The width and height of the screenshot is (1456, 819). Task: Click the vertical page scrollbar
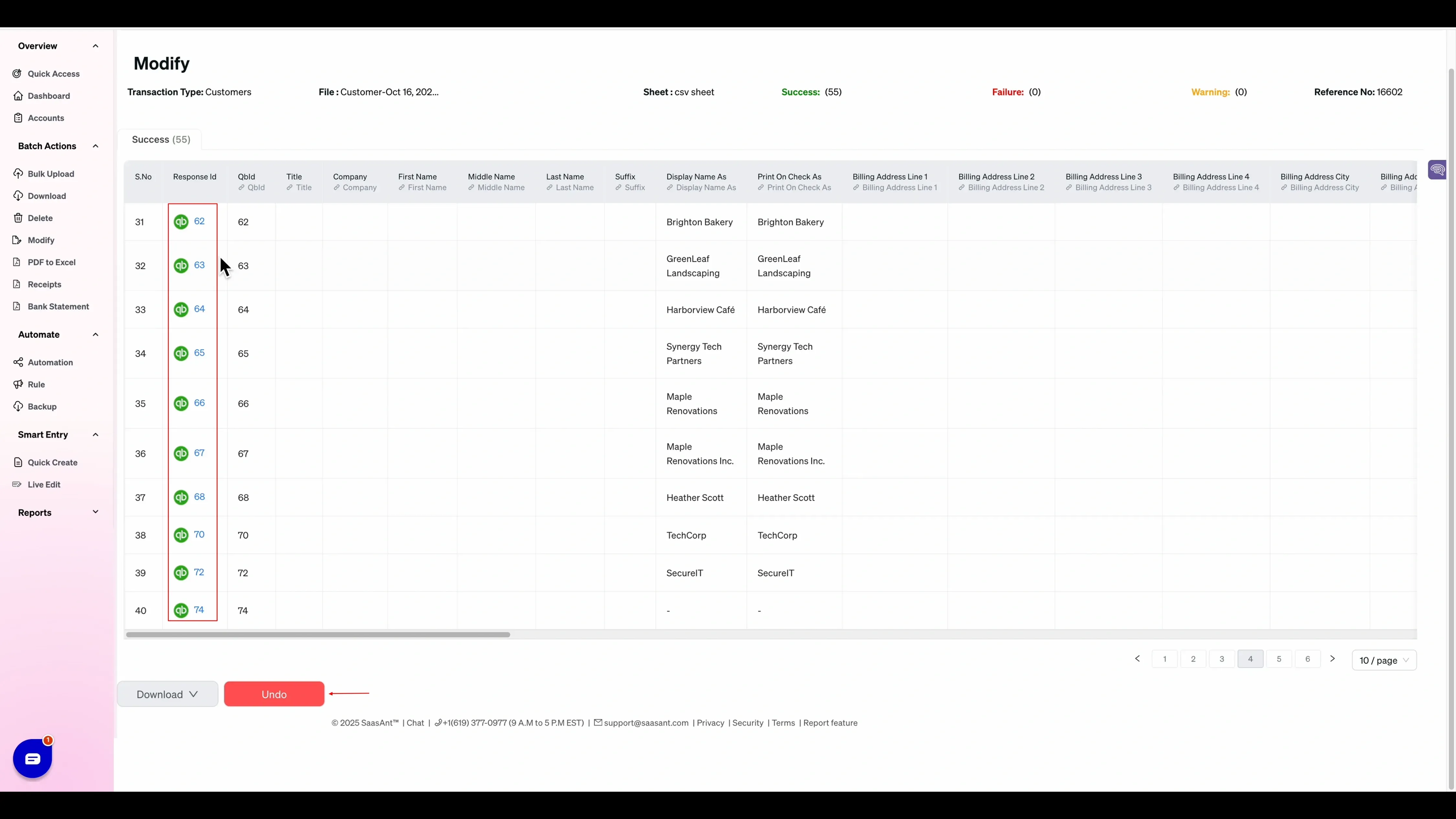[1450, 428]
